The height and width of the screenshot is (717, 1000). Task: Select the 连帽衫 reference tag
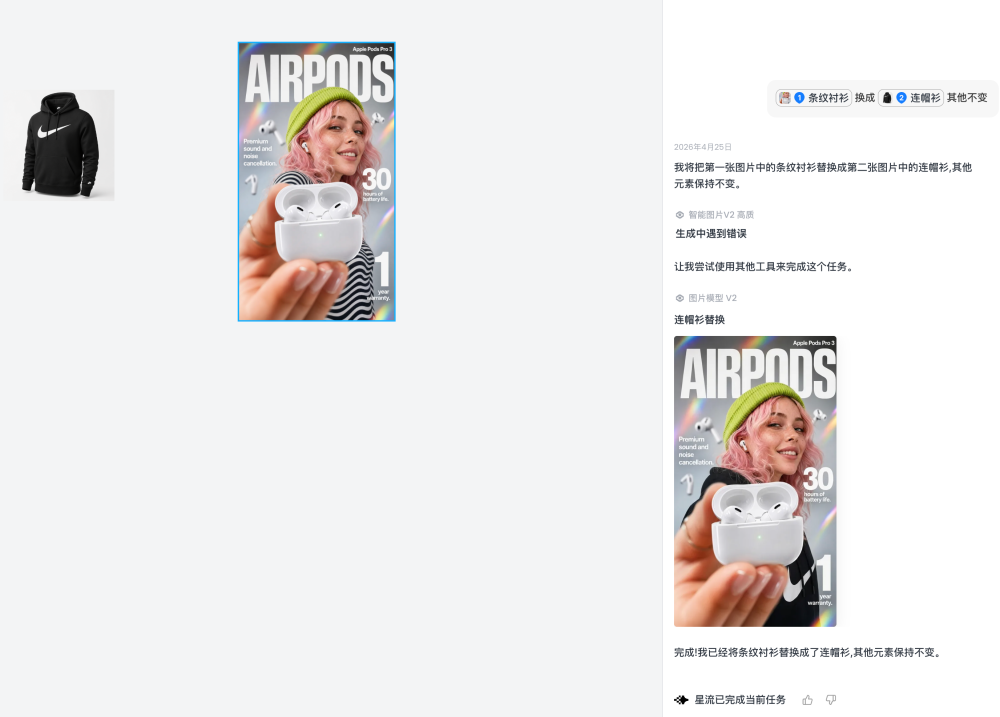click(911, 98)
